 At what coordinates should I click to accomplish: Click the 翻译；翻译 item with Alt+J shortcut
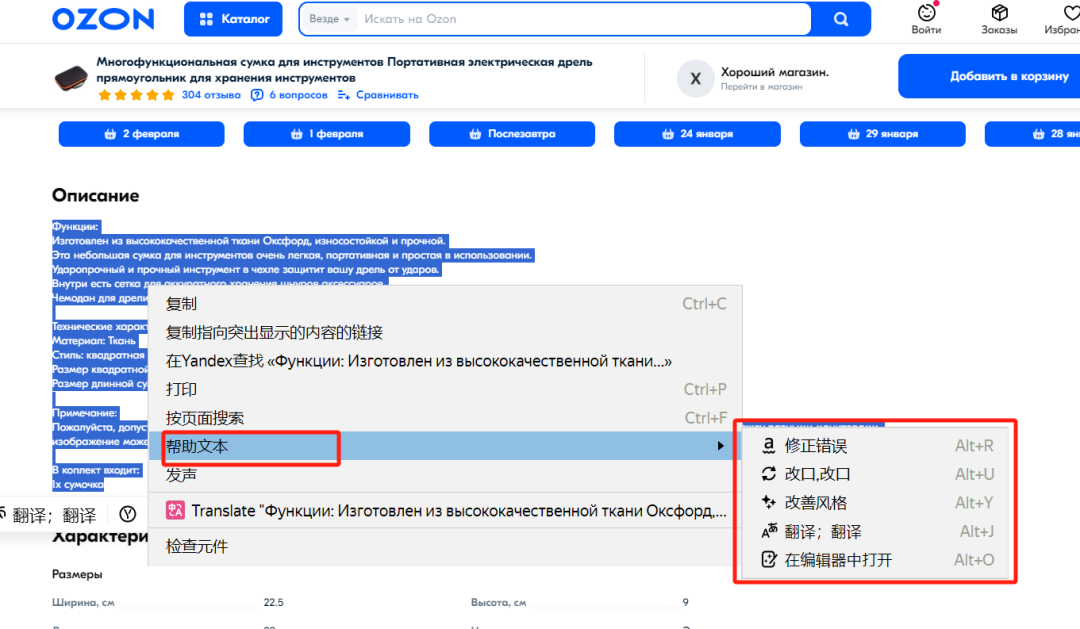(875, 531)
